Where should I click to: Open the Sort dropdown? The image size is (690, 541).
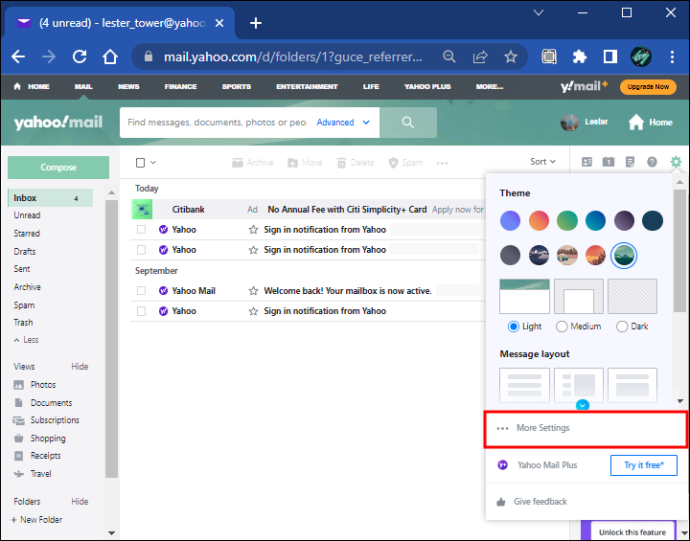pos(543,162)
